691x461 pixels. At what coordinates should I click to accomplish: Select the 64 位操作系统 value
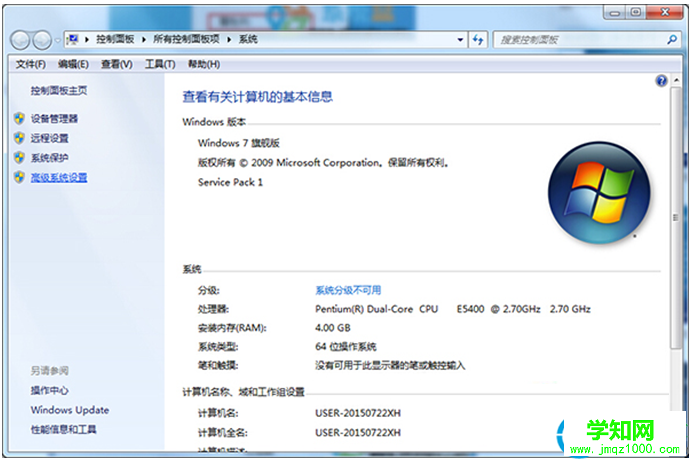pos(346,347)
